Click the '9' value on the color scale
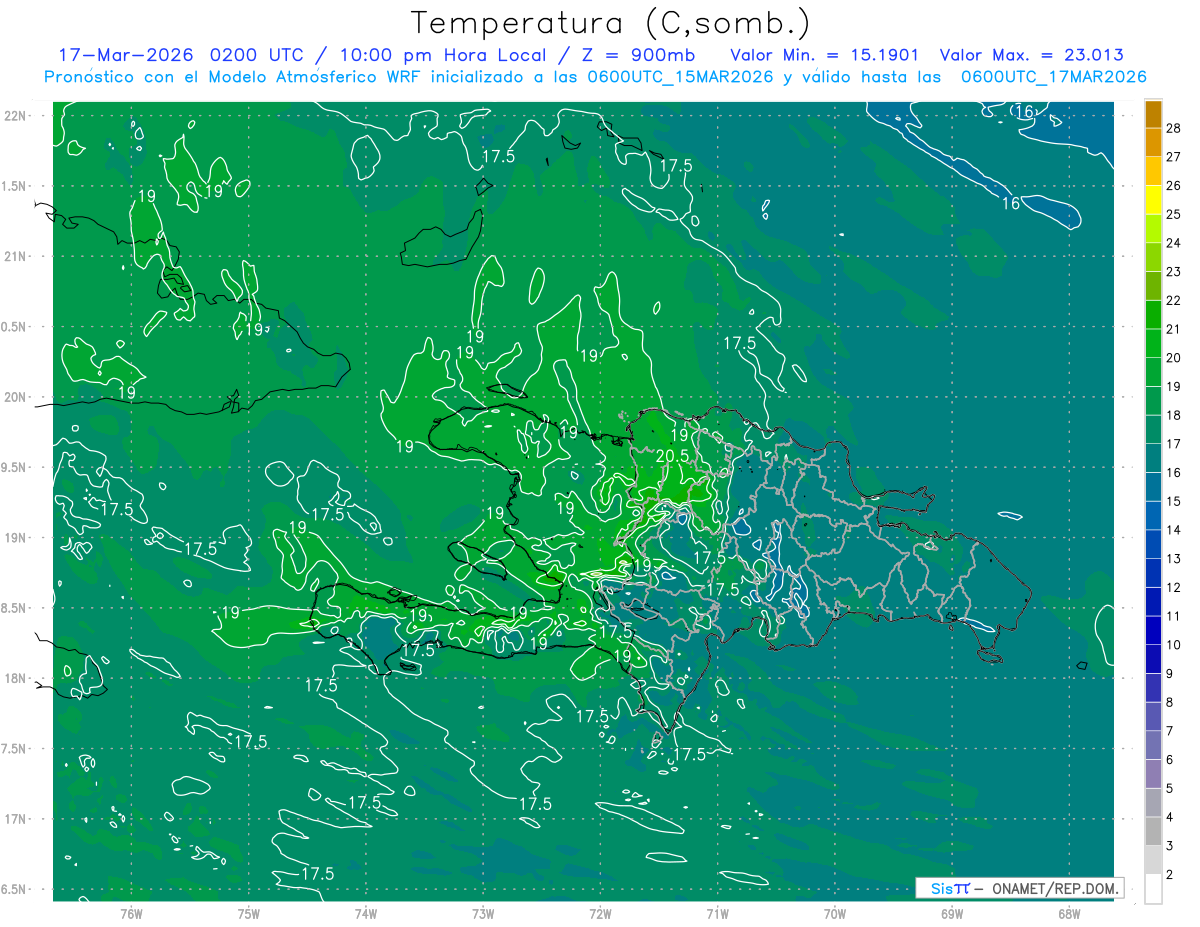1200x927 pixels. [1170, 674]
